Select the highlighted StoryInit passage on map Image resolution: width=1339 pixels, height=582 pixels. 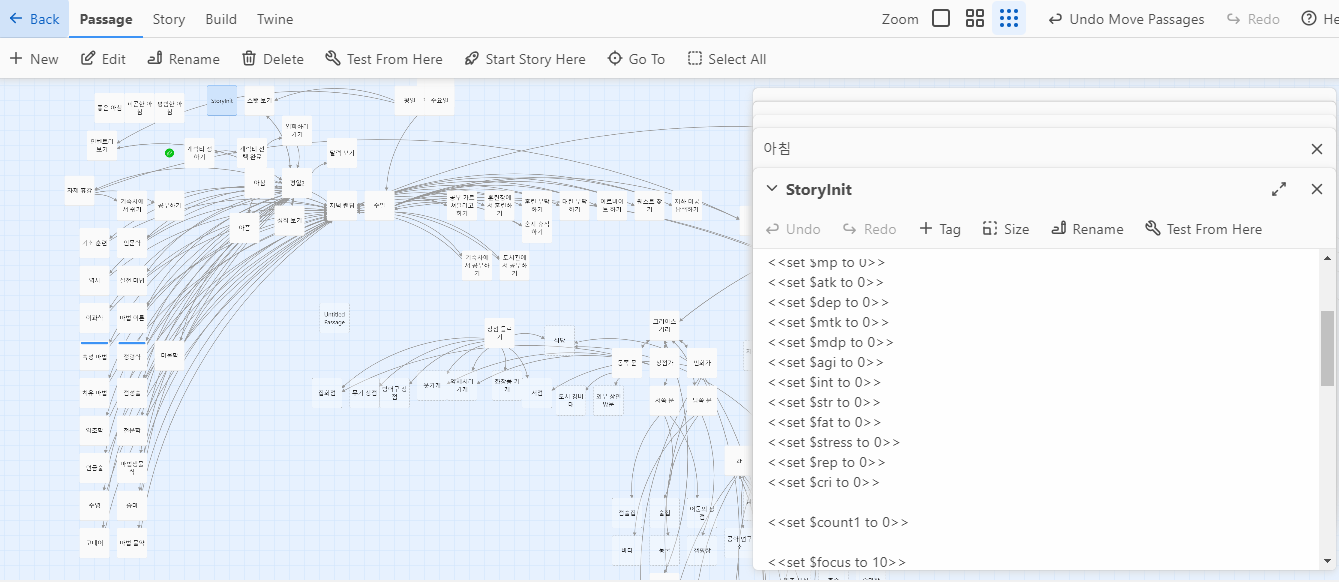coord(222,100)
